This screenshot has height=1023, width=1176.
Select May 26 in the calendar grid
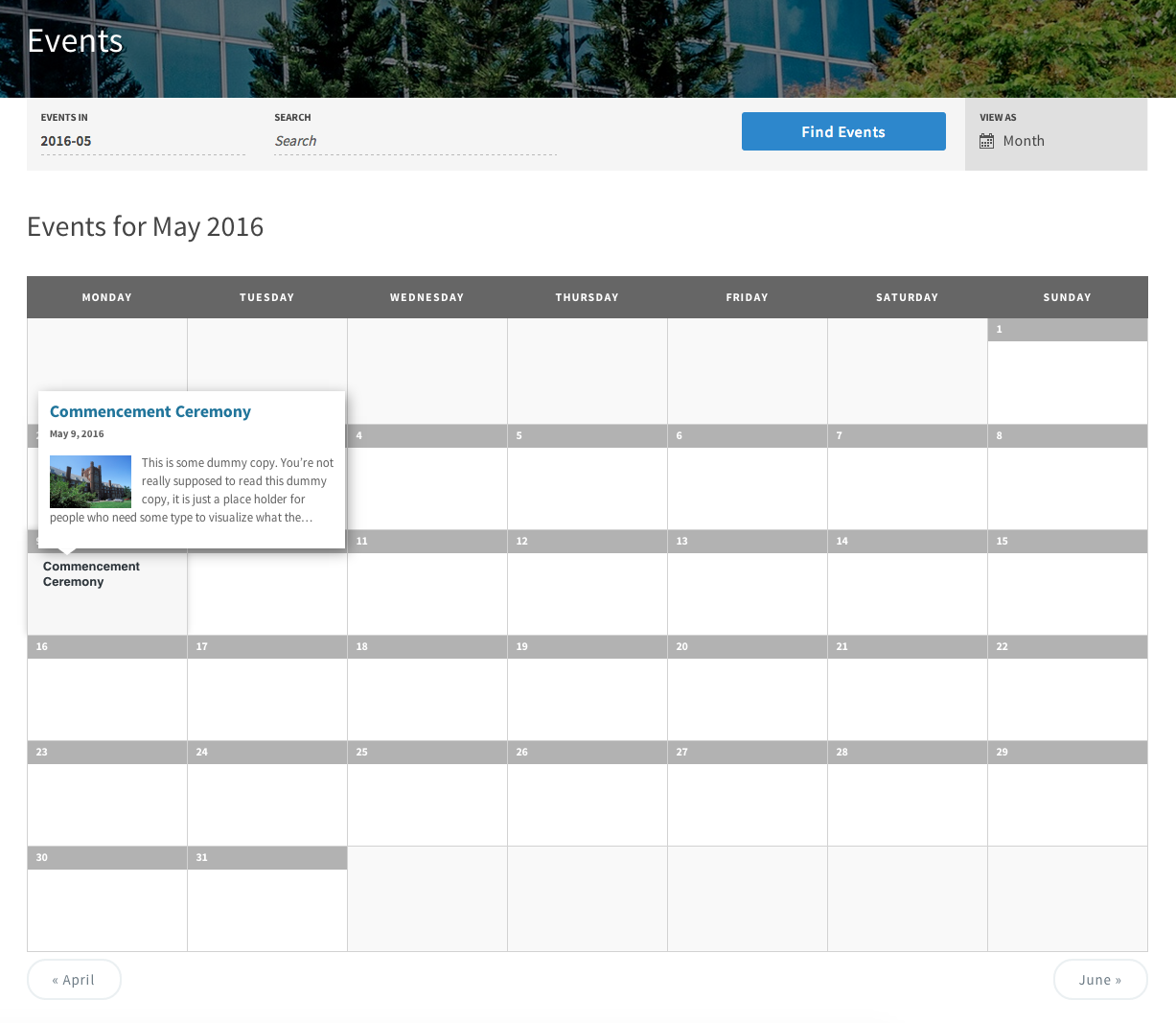(587, 802)
